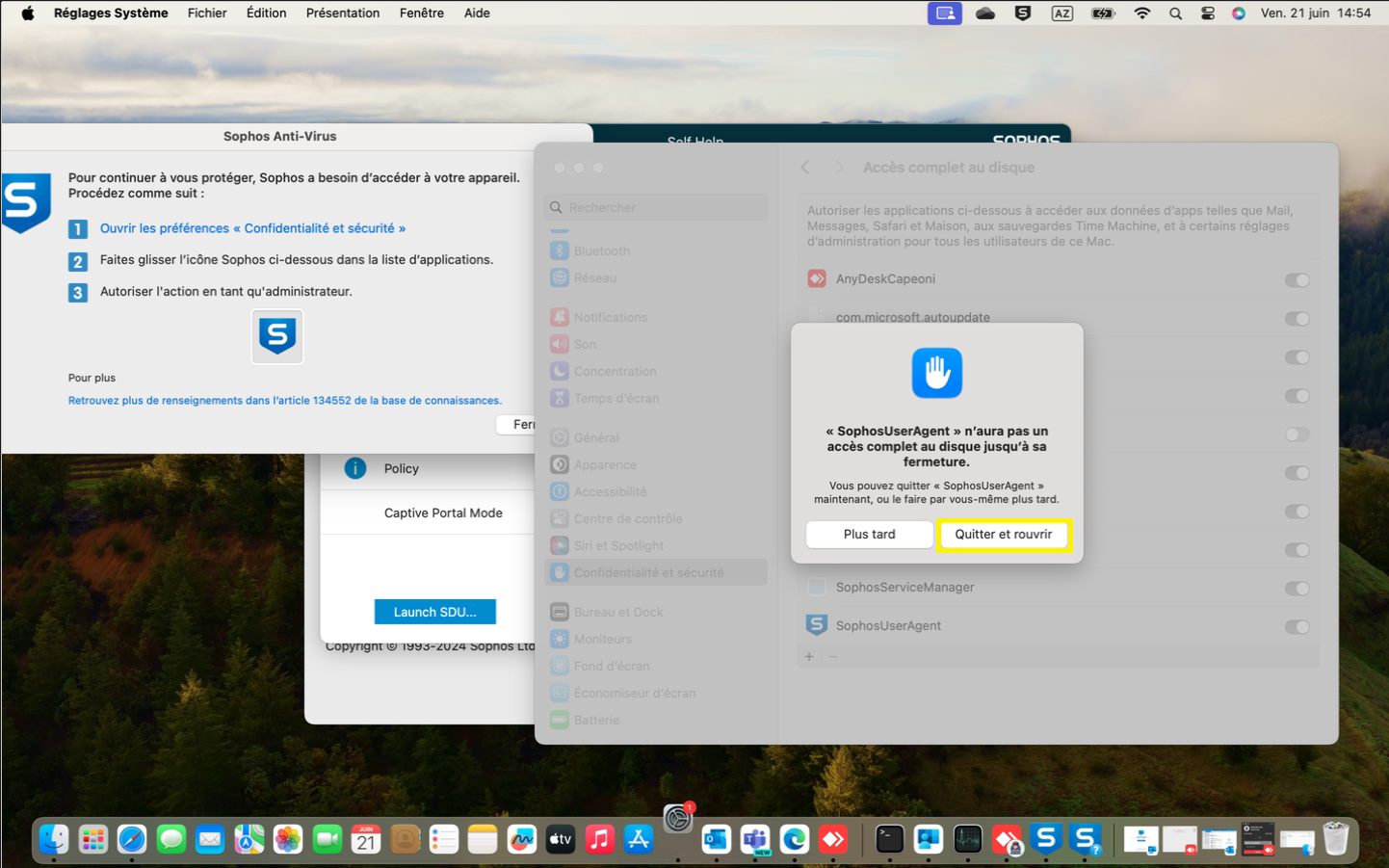Click the Siri icon in the menu bar

point(1239,13)
